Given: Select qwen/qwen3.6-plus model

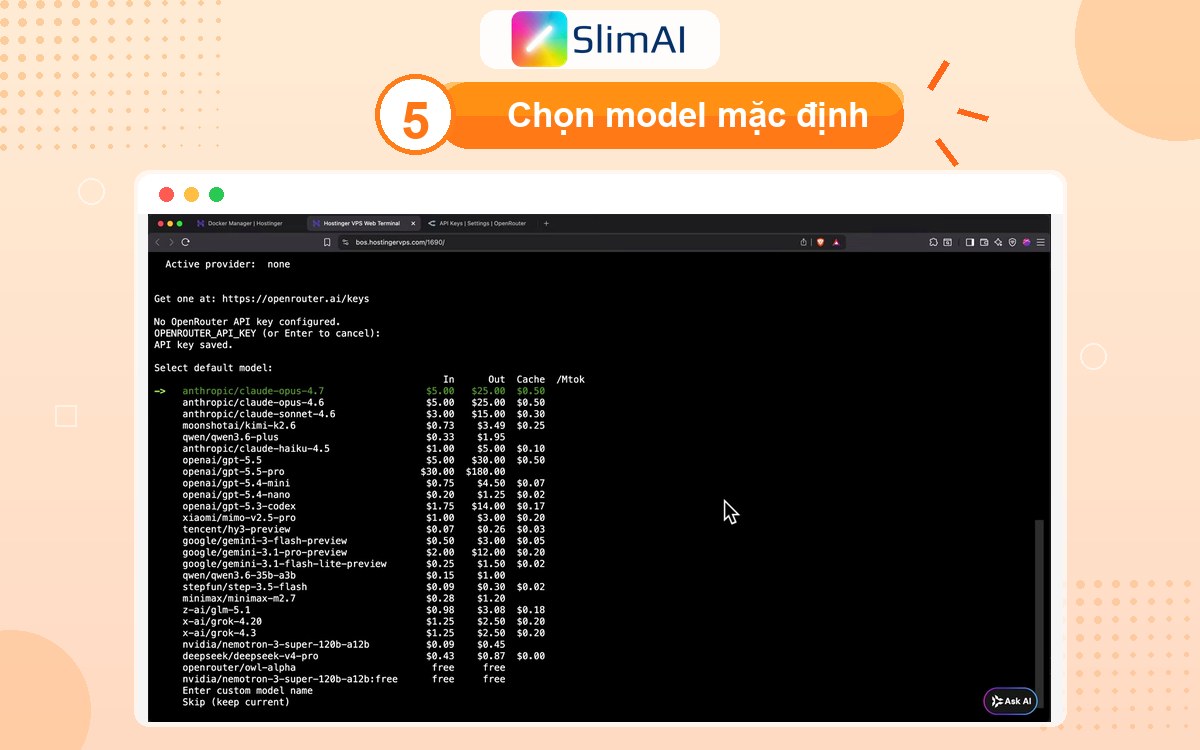Looking at the screenshot, I should tap(230, 437).
